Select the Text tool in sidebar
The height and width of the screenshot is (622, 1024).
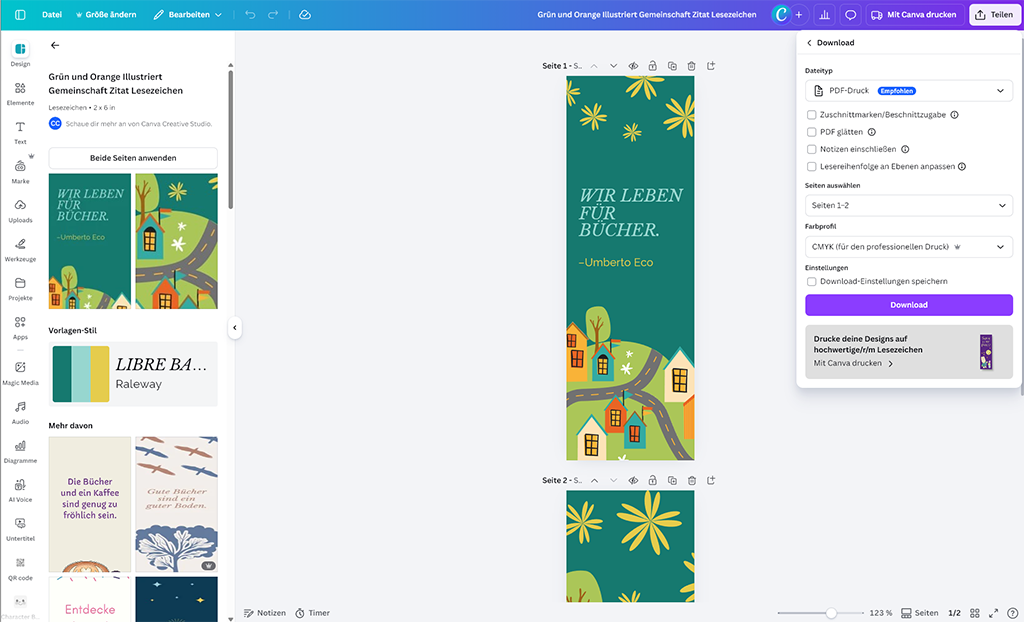pyautogui.click(x=20, y=133)
